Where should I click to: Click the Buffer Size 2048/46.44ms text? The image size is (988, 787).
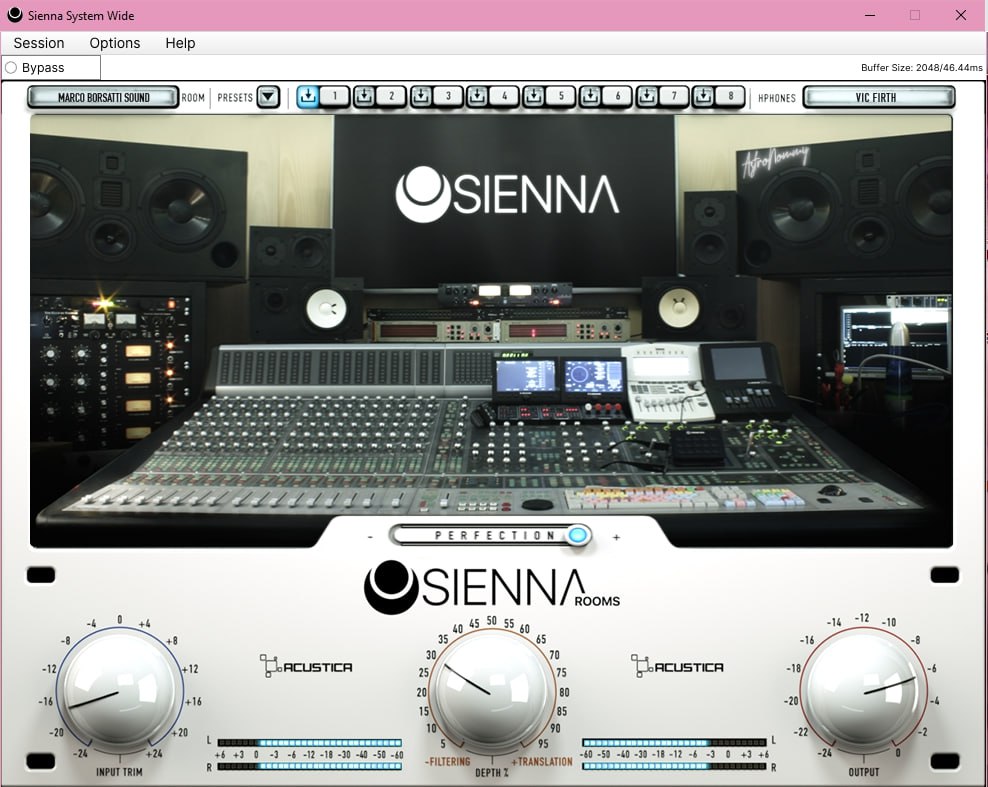click(921, 67)
